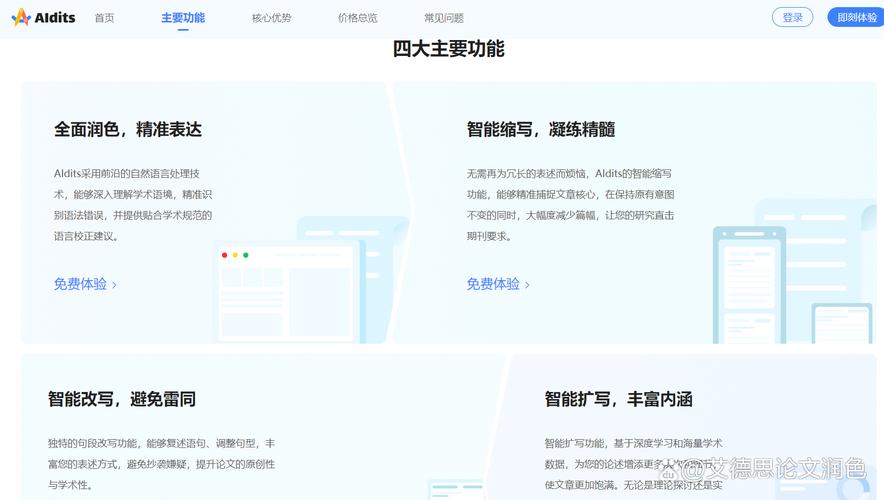Viewport: 884px width, 500px height.
Task: Click the 四大主要功能 page title
Action: tap(449, 49)
